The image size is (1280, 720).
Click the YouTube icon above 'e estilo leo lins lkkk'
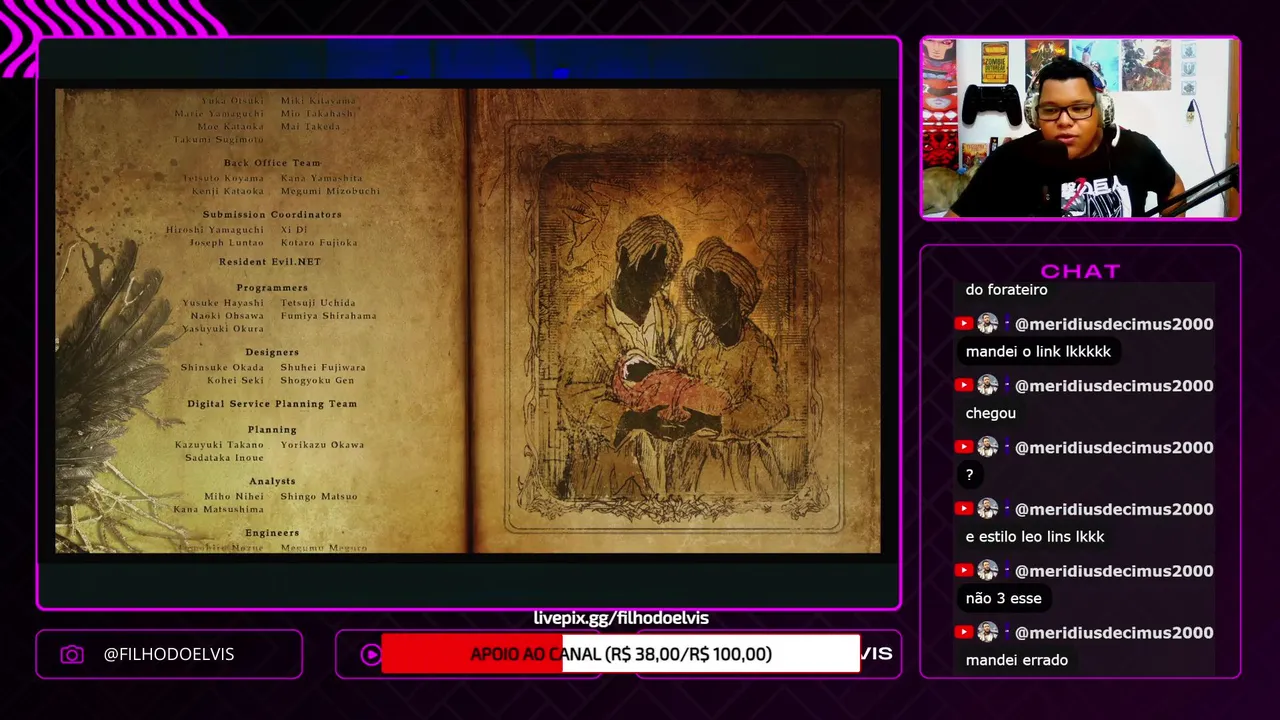[x=963, y=508]
